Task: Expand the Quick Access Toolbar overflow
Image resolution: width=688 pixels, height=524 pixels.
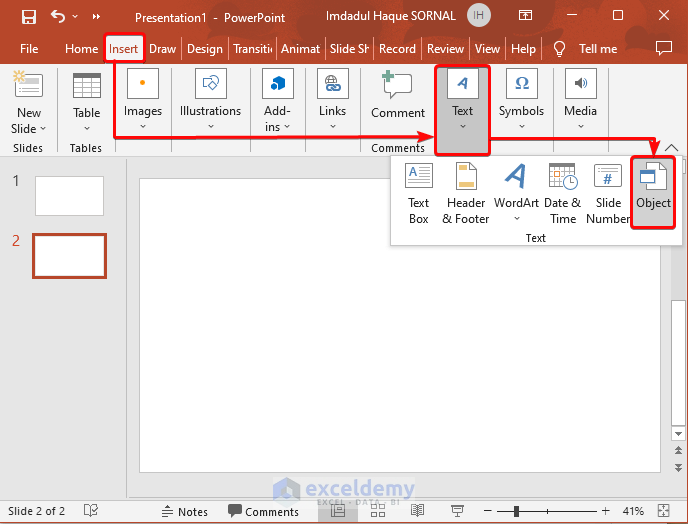Action: point(96,17)
